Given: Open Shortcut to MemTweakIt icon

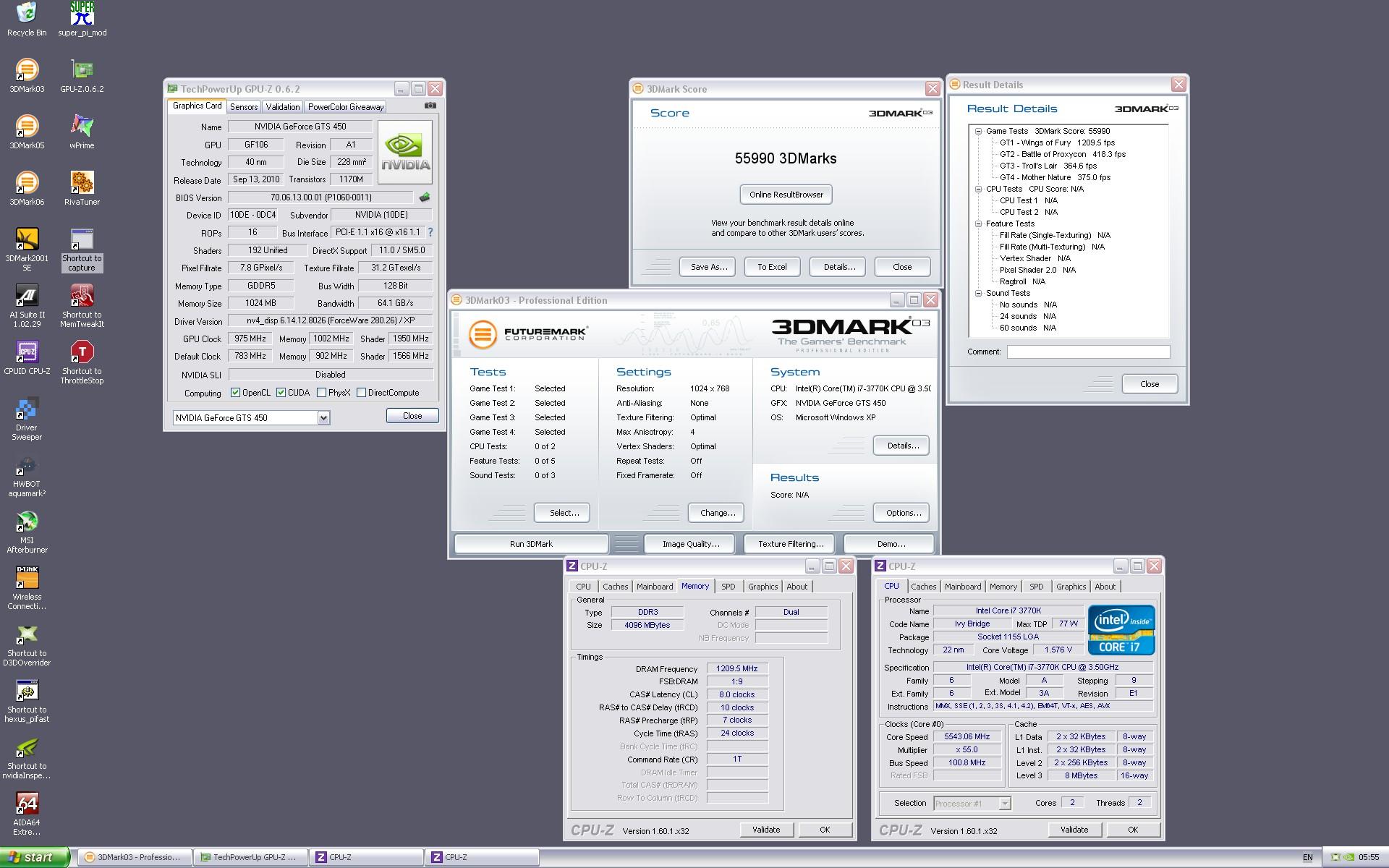Looking at the screenshot, I should (x=82, y=306).
